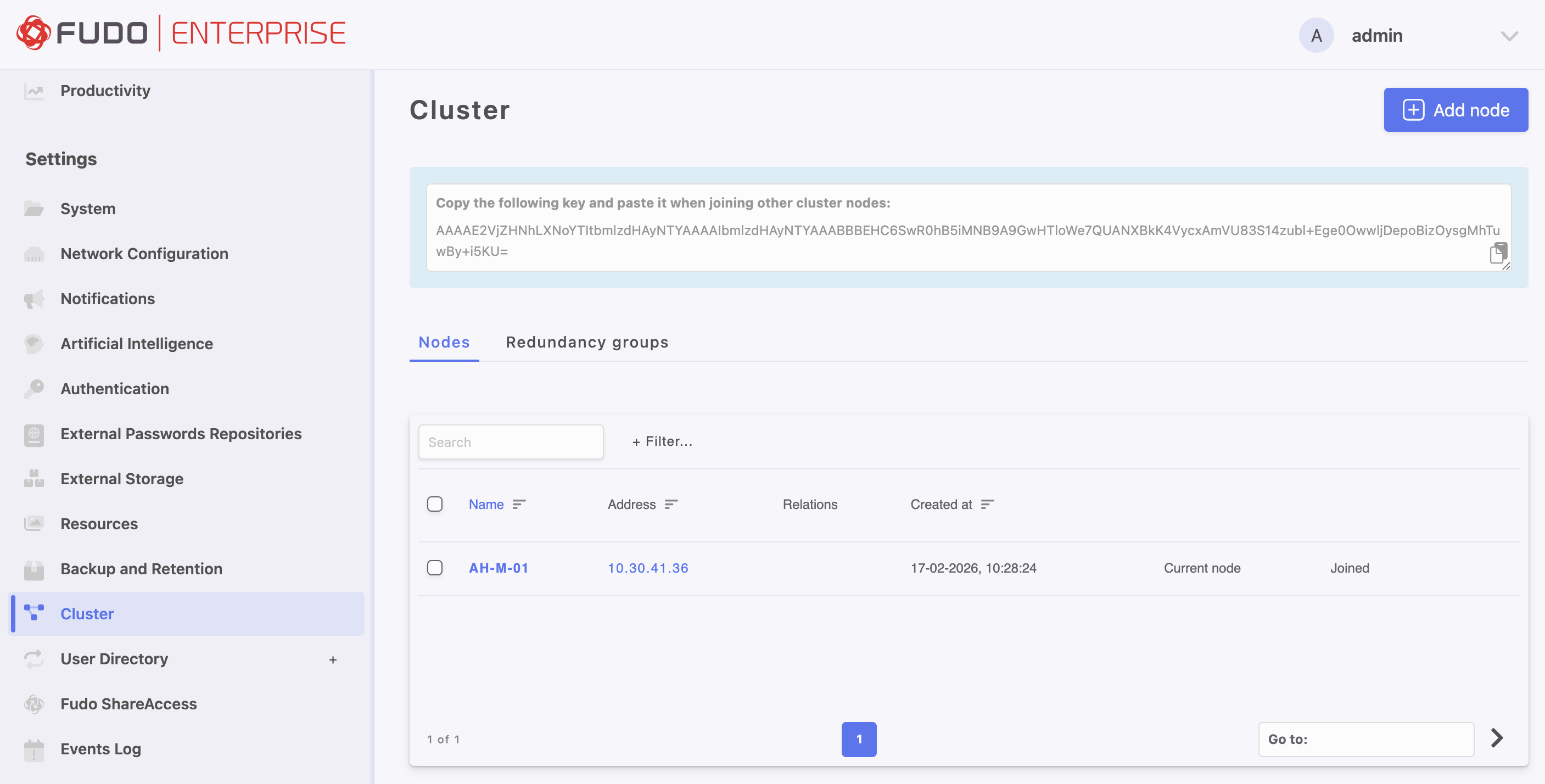1545x784 pixels.
Task: Open the 10.30.41.36 address link
Action: tap(648, 568)
